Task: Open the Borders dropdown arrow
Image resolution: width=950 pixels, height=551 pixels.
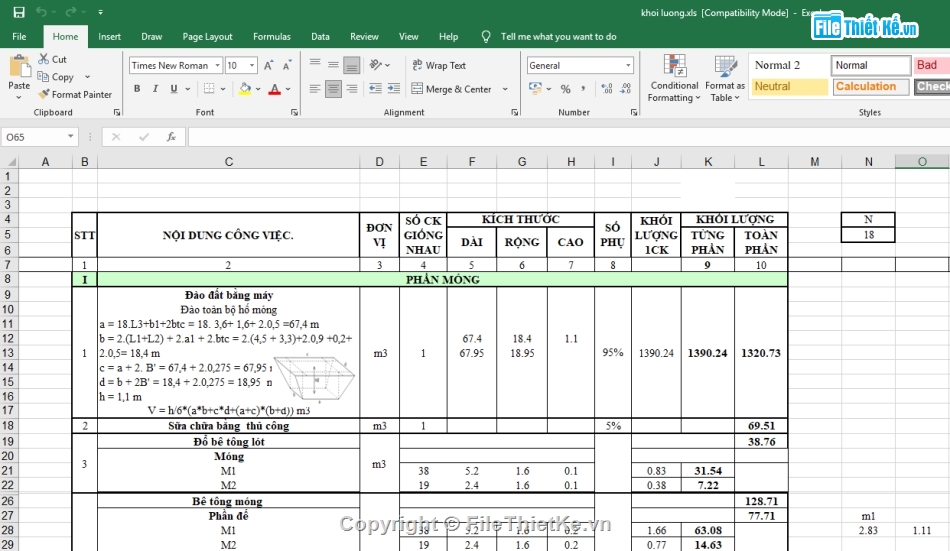Action: coord(223,89)
